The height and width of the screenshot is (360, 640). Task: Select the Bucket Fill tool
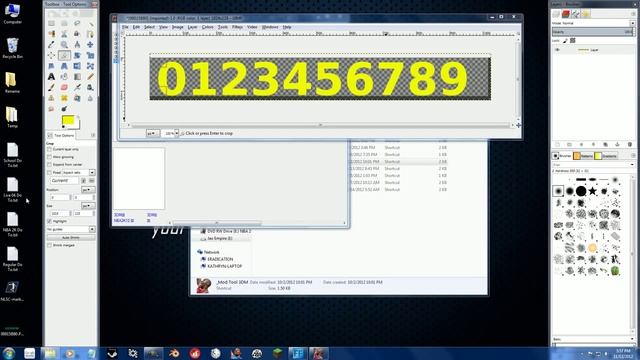coord(64,77)
